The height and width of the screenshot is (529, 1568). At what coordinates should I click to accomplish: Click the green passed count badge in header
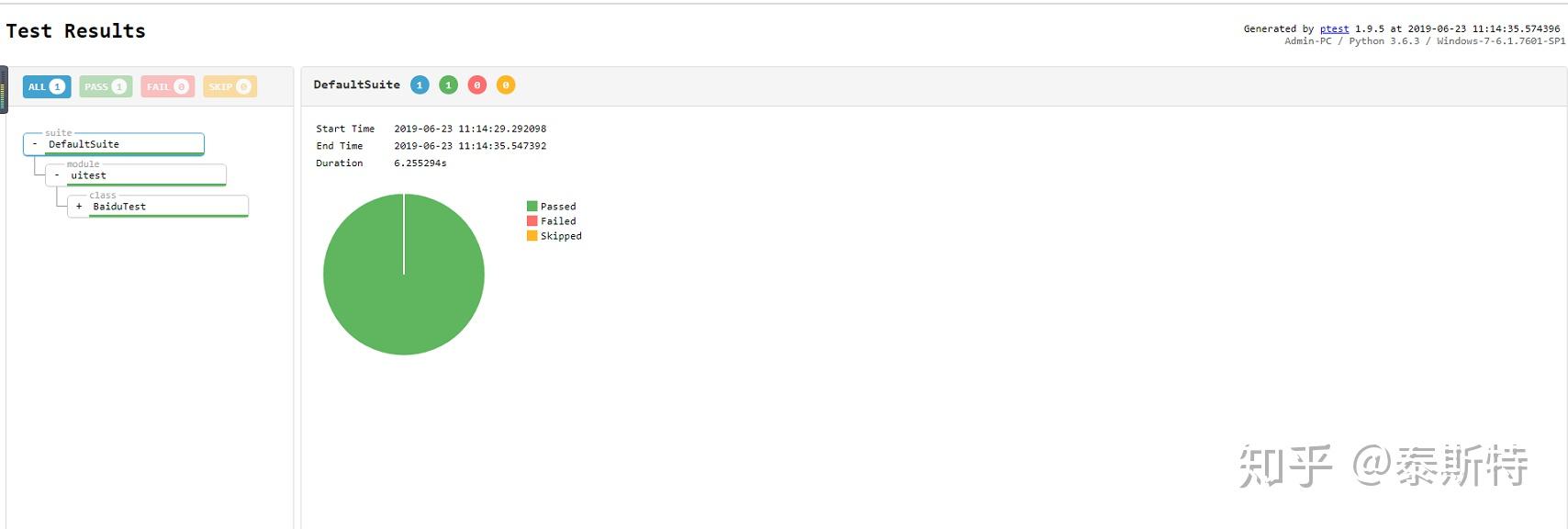pyautogui.click(x=448, y=85)
